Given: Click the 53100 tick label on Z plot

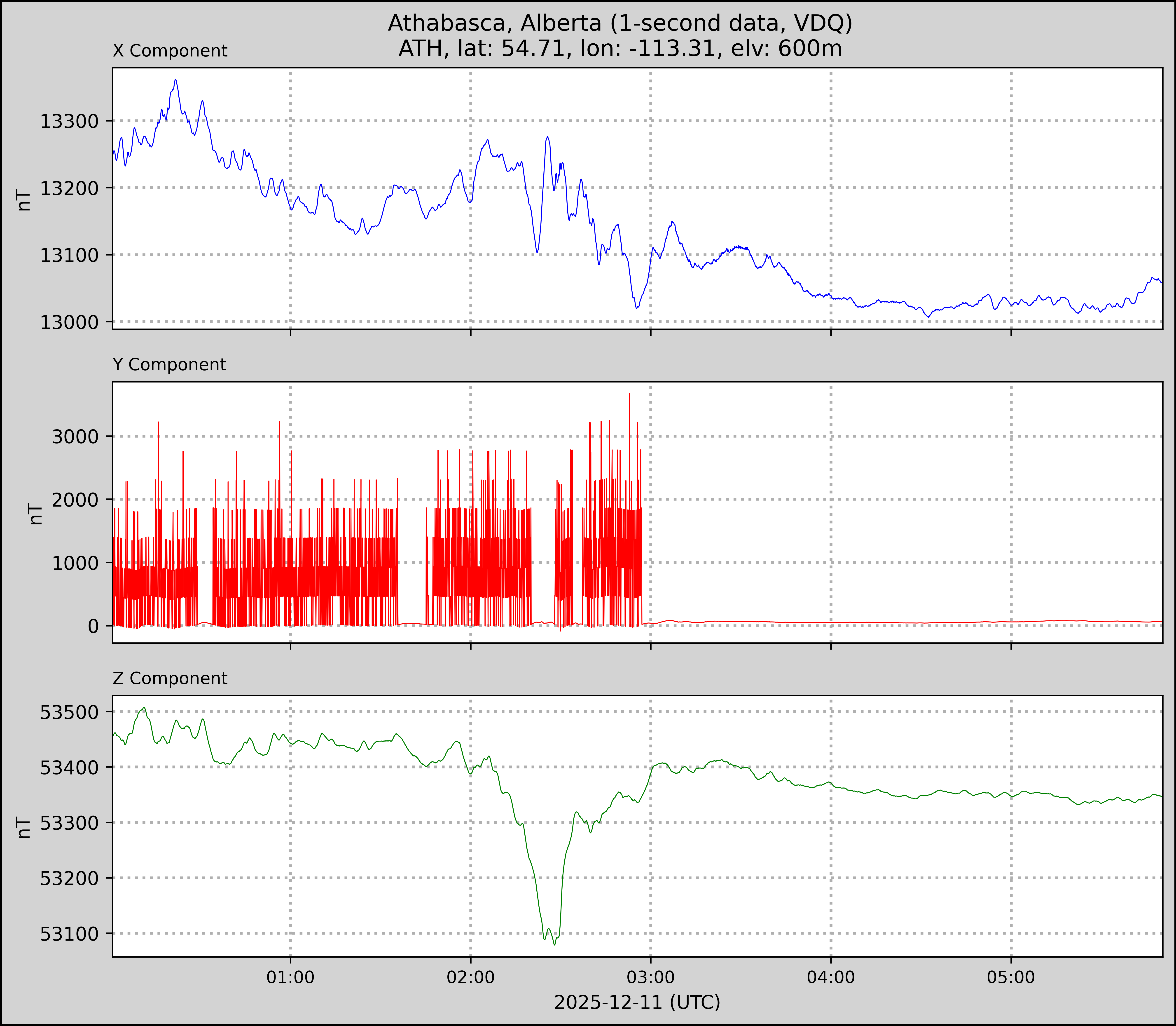Looking at the screenshot, I should pyautogui.click(x=69, y=934).
